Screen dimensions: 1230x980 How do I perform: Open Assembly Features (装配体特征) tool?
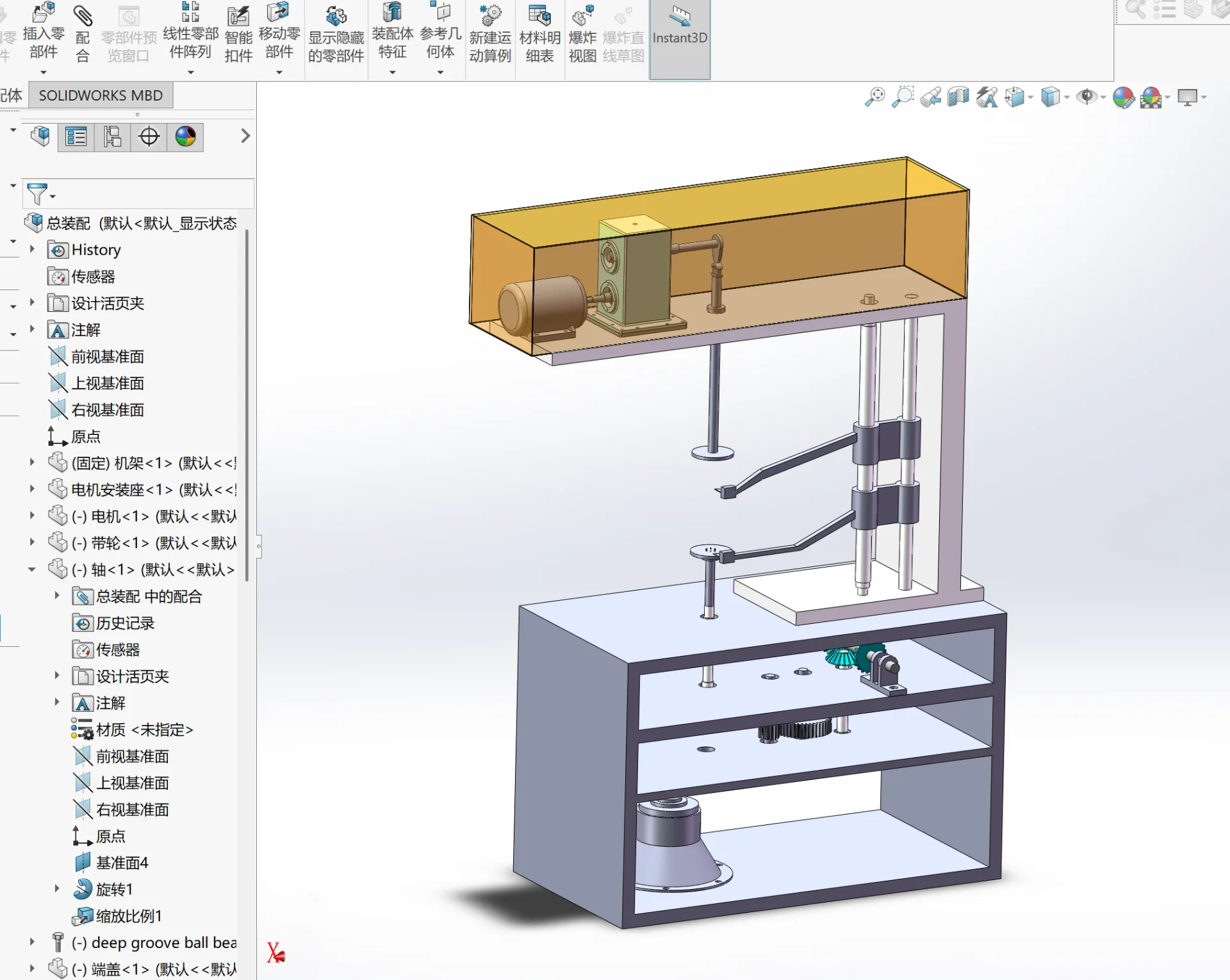click(393, 32)
